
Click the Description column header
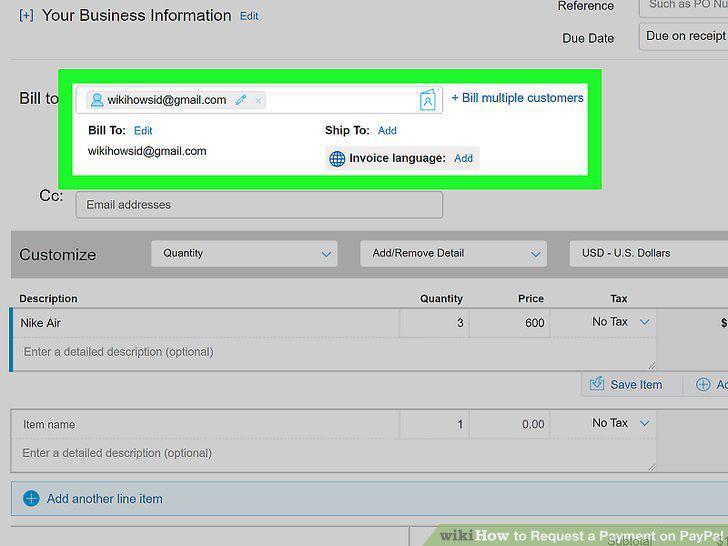[48, 299]
